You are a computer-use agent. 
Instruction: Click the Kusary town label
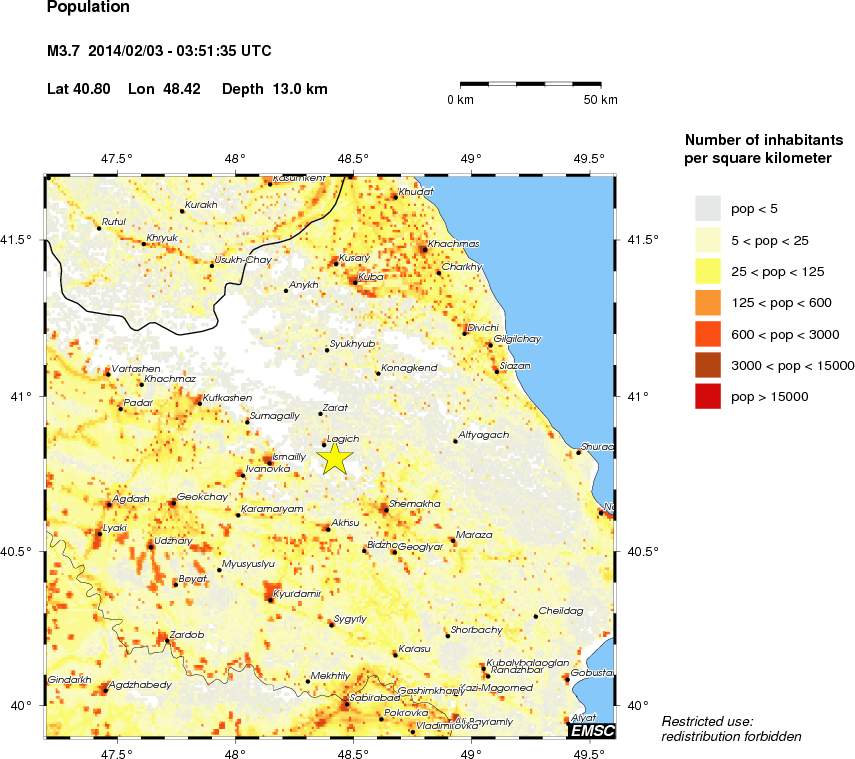click(x=354, y=258)
